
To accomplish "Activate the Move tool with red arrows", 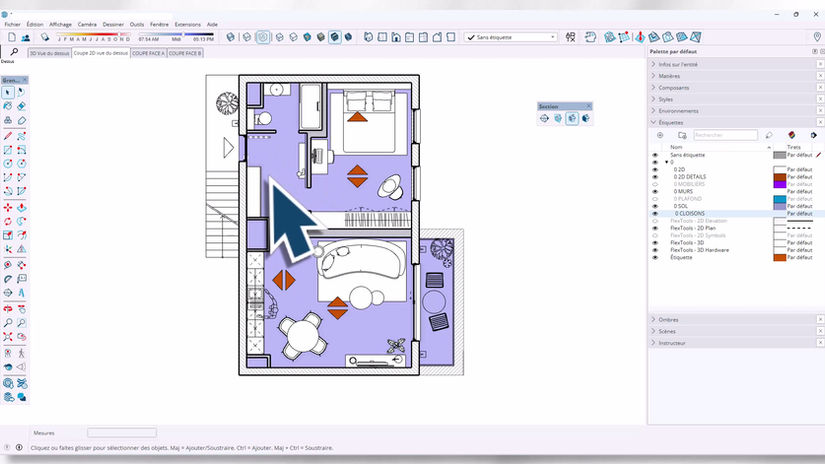I will coord(8,208).
